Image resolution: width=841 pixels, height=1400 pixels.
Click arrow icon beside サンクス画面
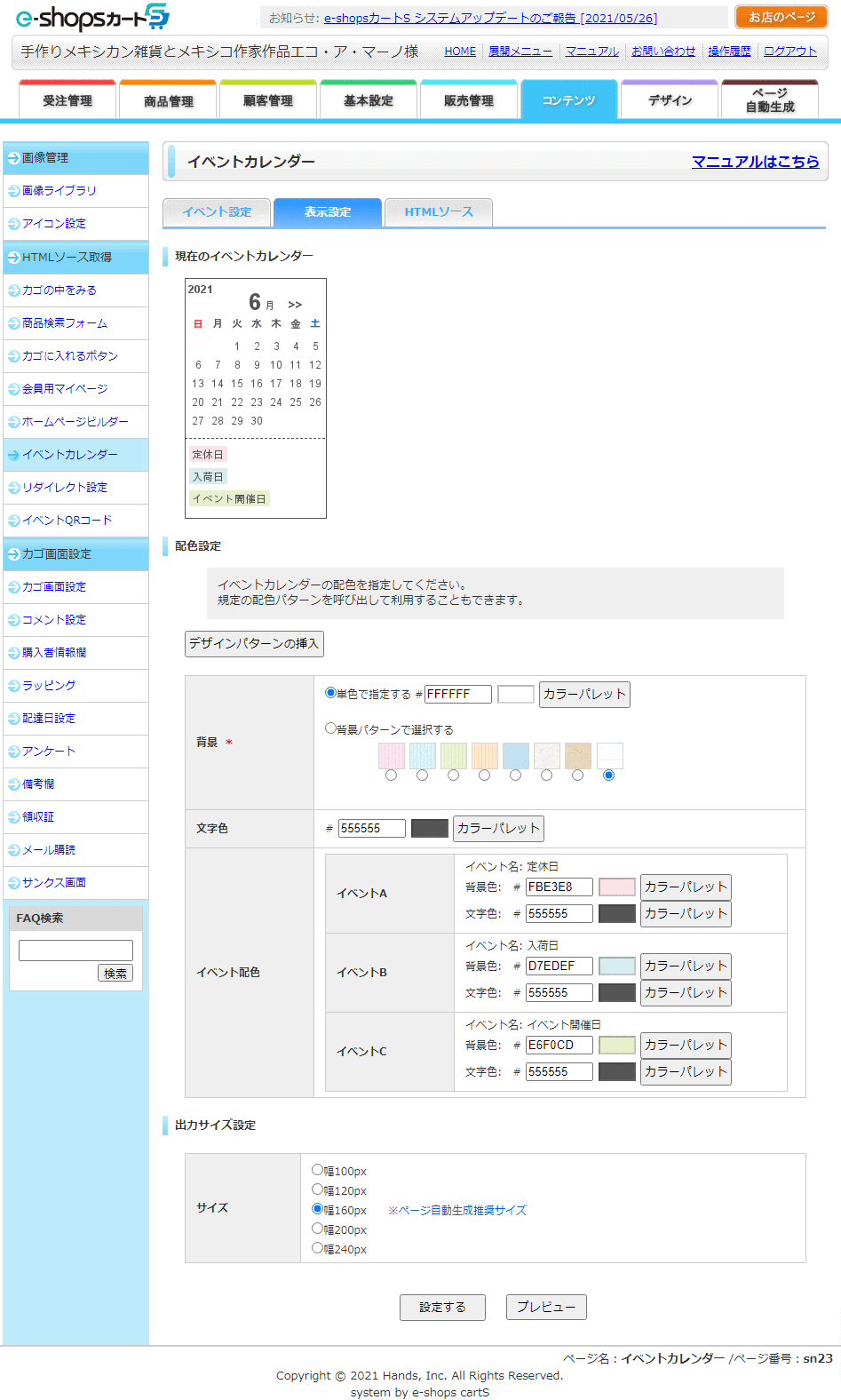[13, 883]
